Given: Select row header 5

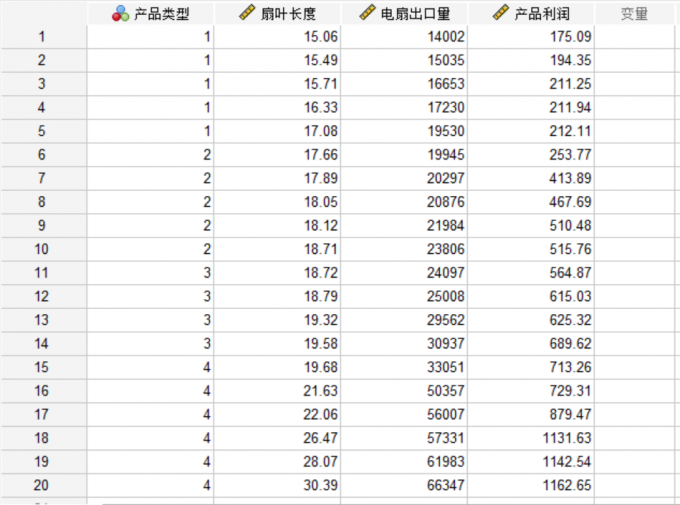Looking at the screenshot, I should coord(43,131).
